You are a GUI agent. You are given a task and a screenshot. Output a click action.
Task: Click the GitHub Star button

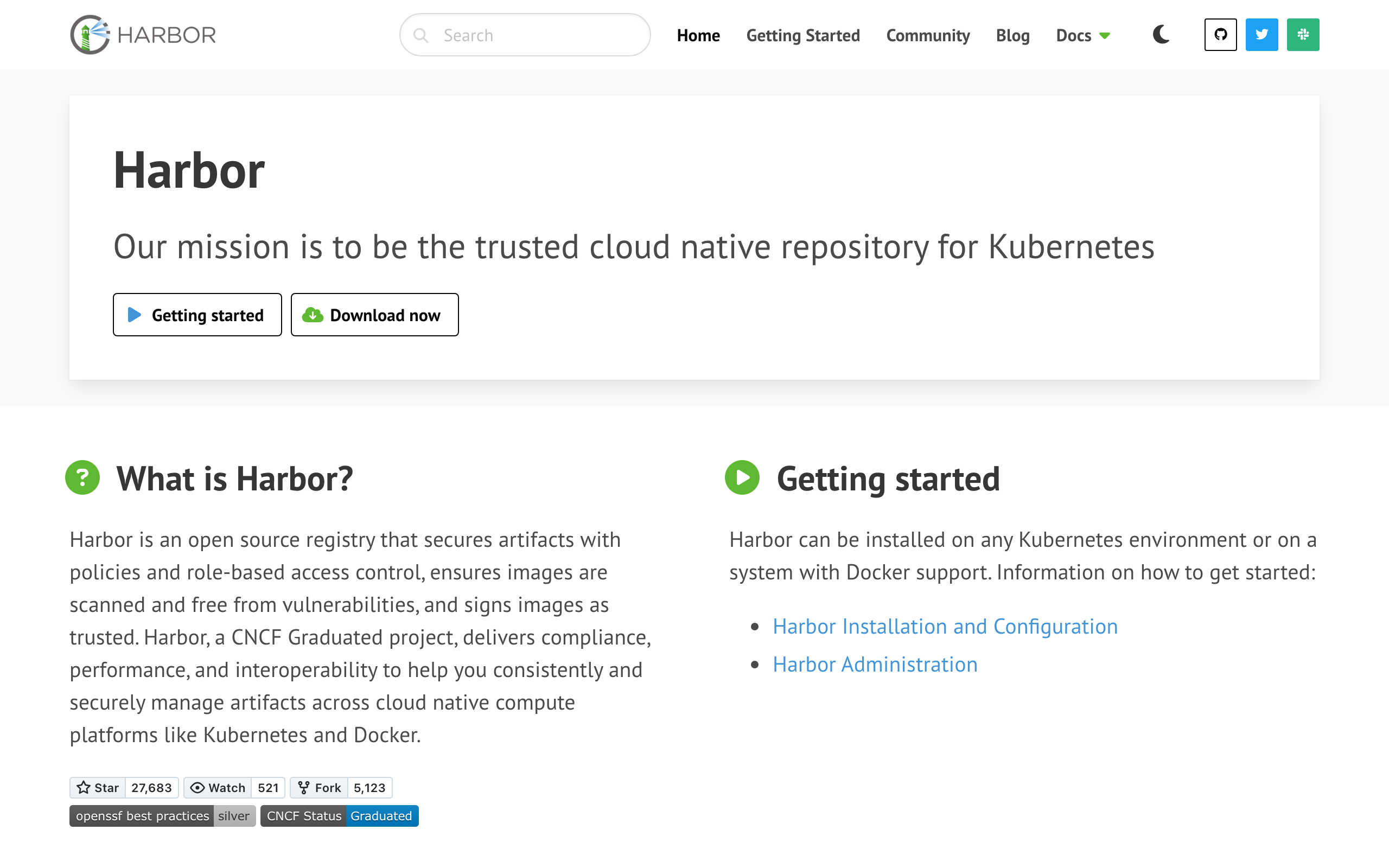(98, 788)
